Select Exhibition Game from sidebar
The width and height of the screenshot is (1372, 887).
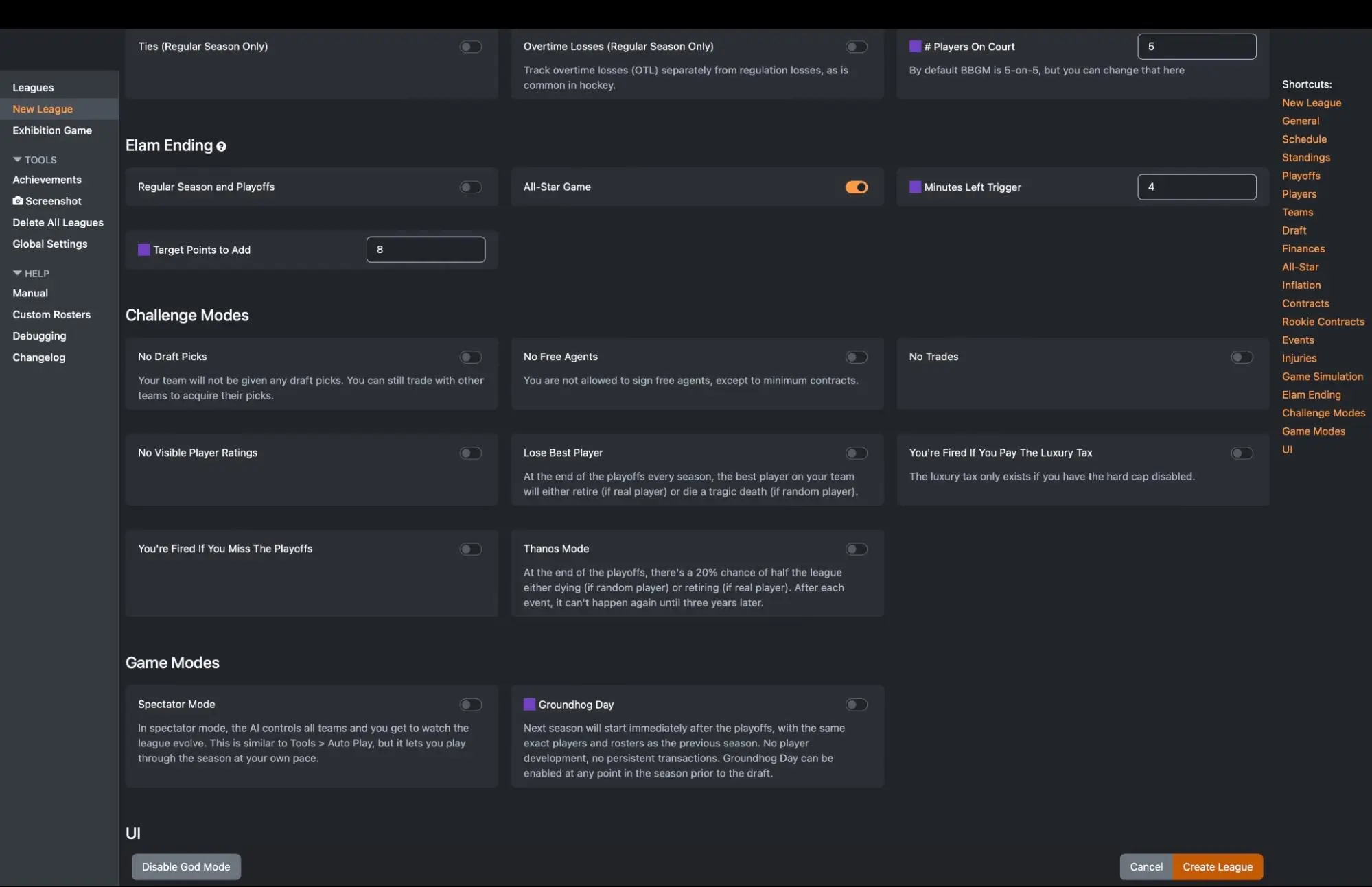pos(52,130)
